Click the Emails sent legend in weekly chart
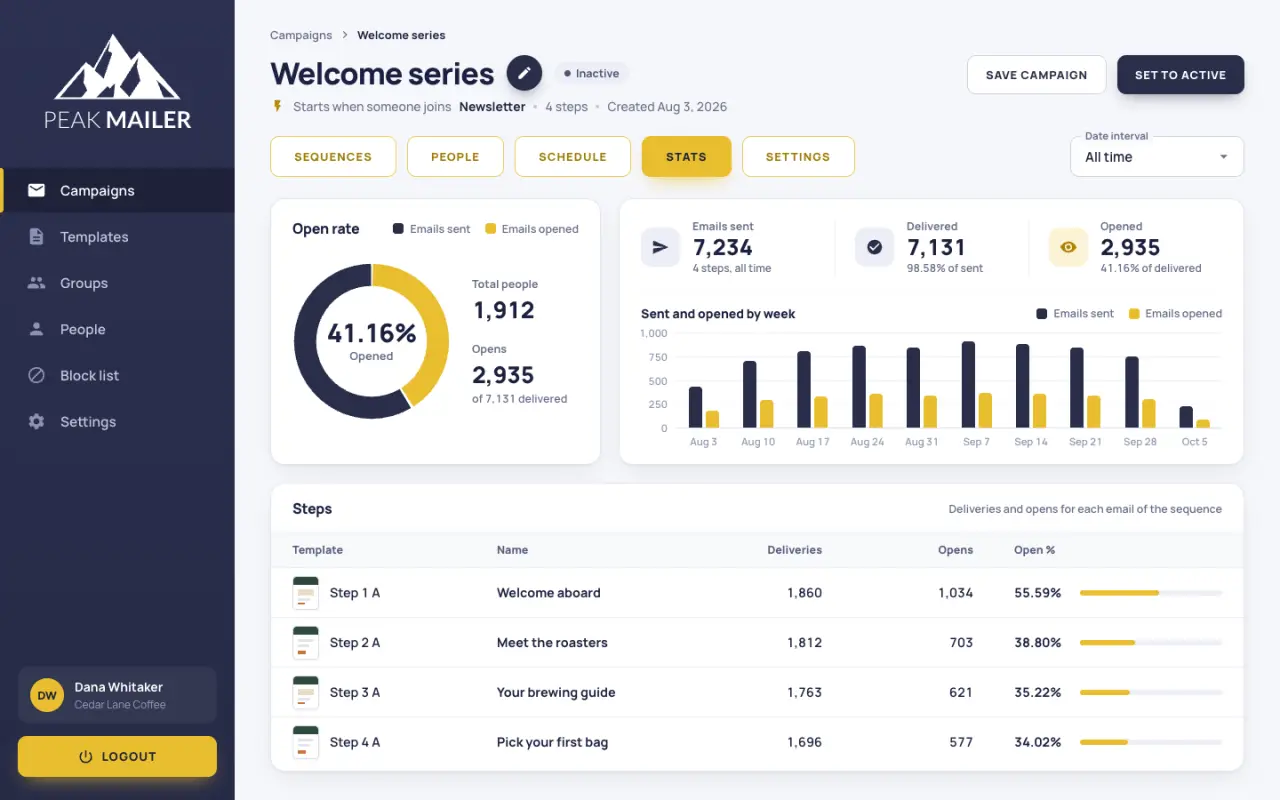The width and height of the screenshot is (1280, 800). (1075, 313)
